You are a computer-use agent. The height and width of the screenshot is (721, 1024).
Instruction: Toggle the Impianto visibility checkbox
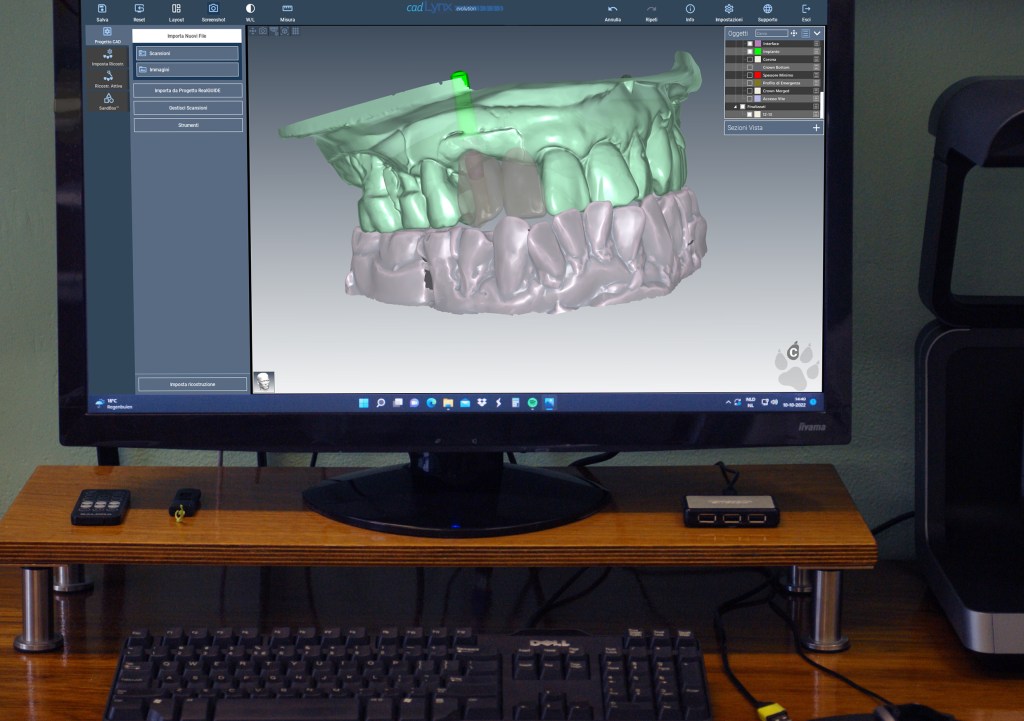pyautogui.click(x=750, y=52)
